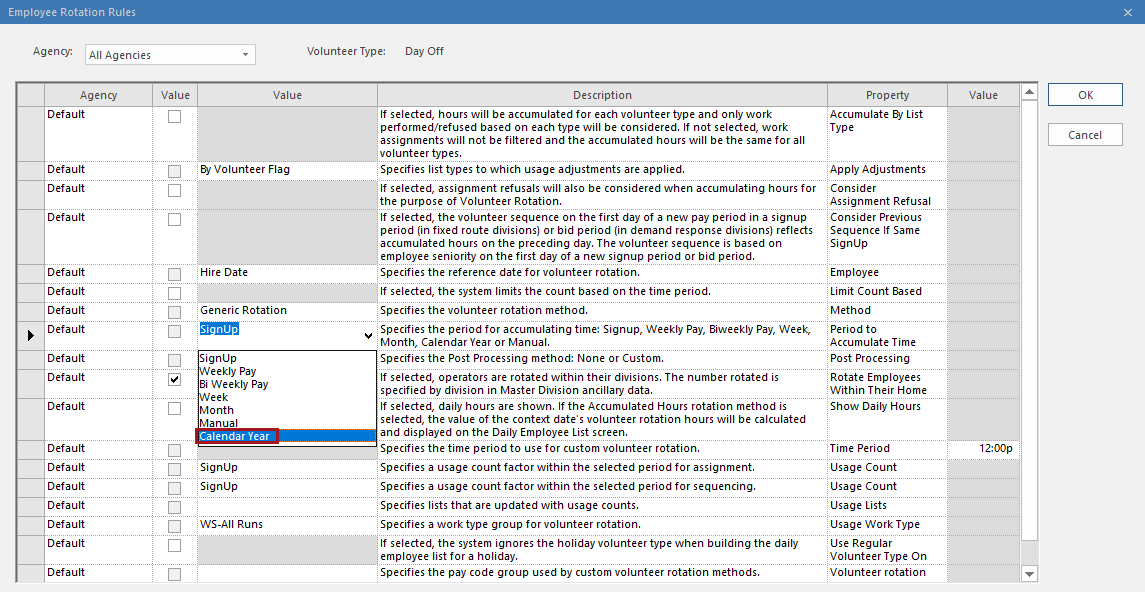The width and height of the screenshot is (1145, 592).
Task: Open the Agency dropdown
Action: pyautogui.click(x=245, y=55)
